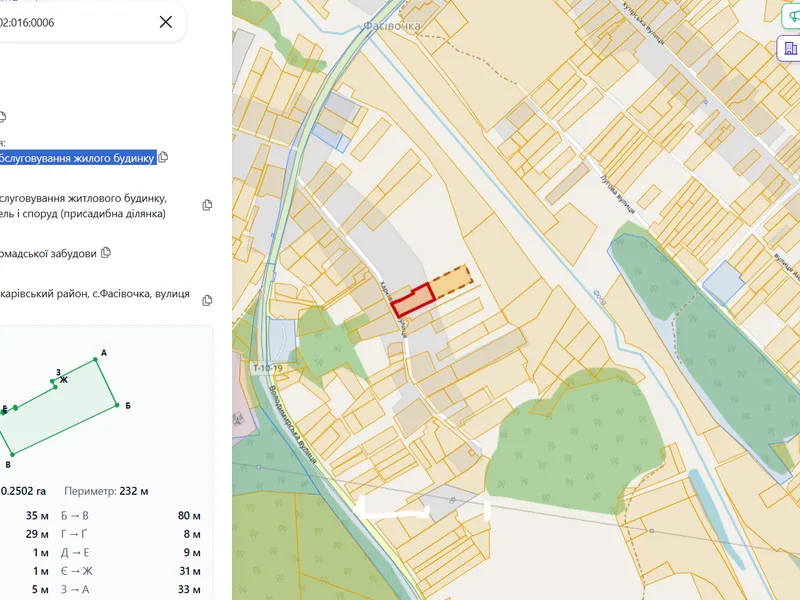Screen dimensions: 800x600
Task: Click the Лугова вулиця street label
Action: pyautogui.click(x=618, y=194)
